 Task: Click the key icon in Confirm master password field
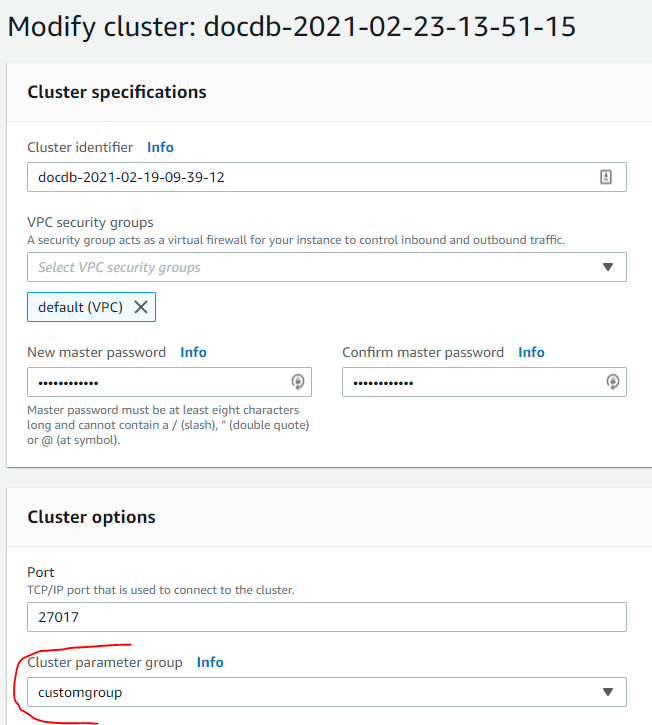point(613,382)
